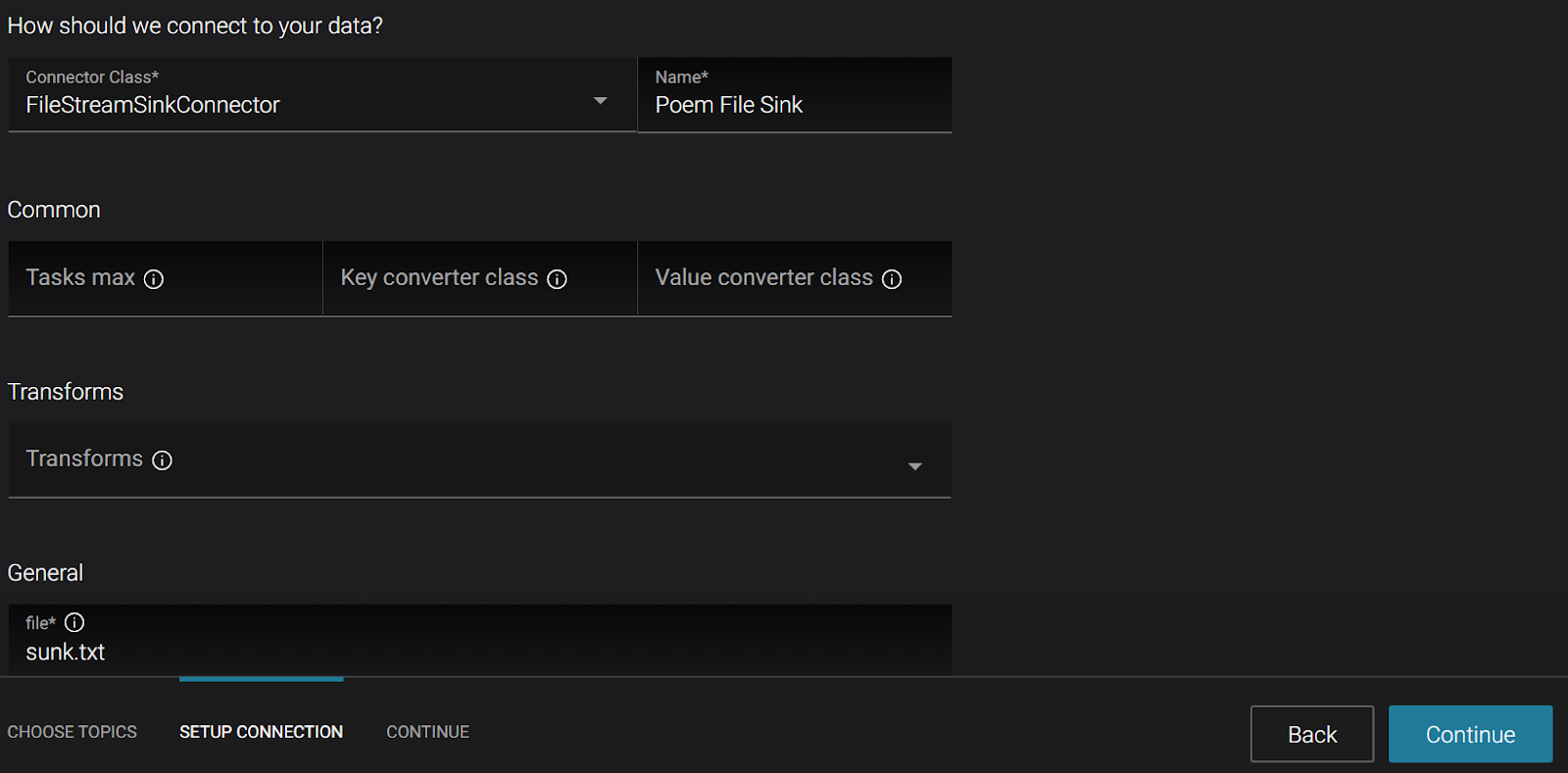Open the Connector Class dropdown arrow
Image resolution: width=1568 pixels, height=773 pixels.
click(x=601, y=101)
